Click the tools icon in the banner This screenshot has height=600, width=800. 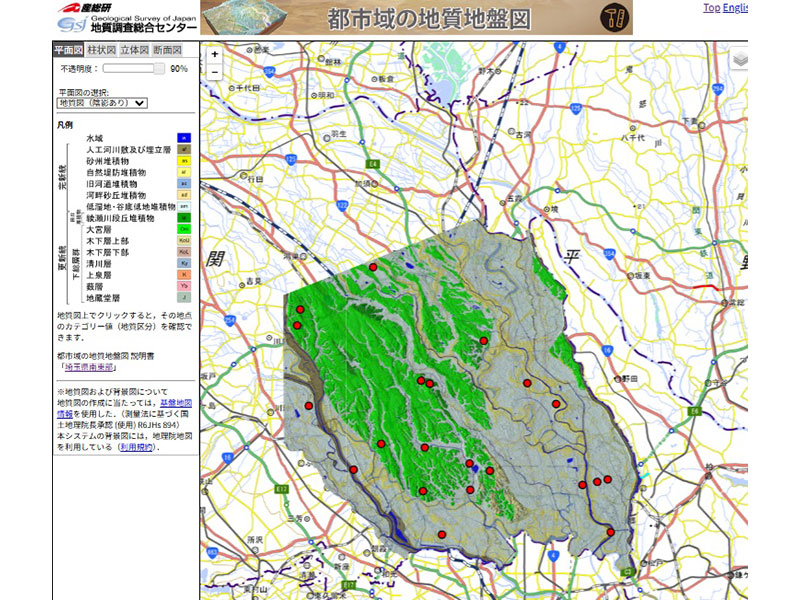tap(615, 17)
